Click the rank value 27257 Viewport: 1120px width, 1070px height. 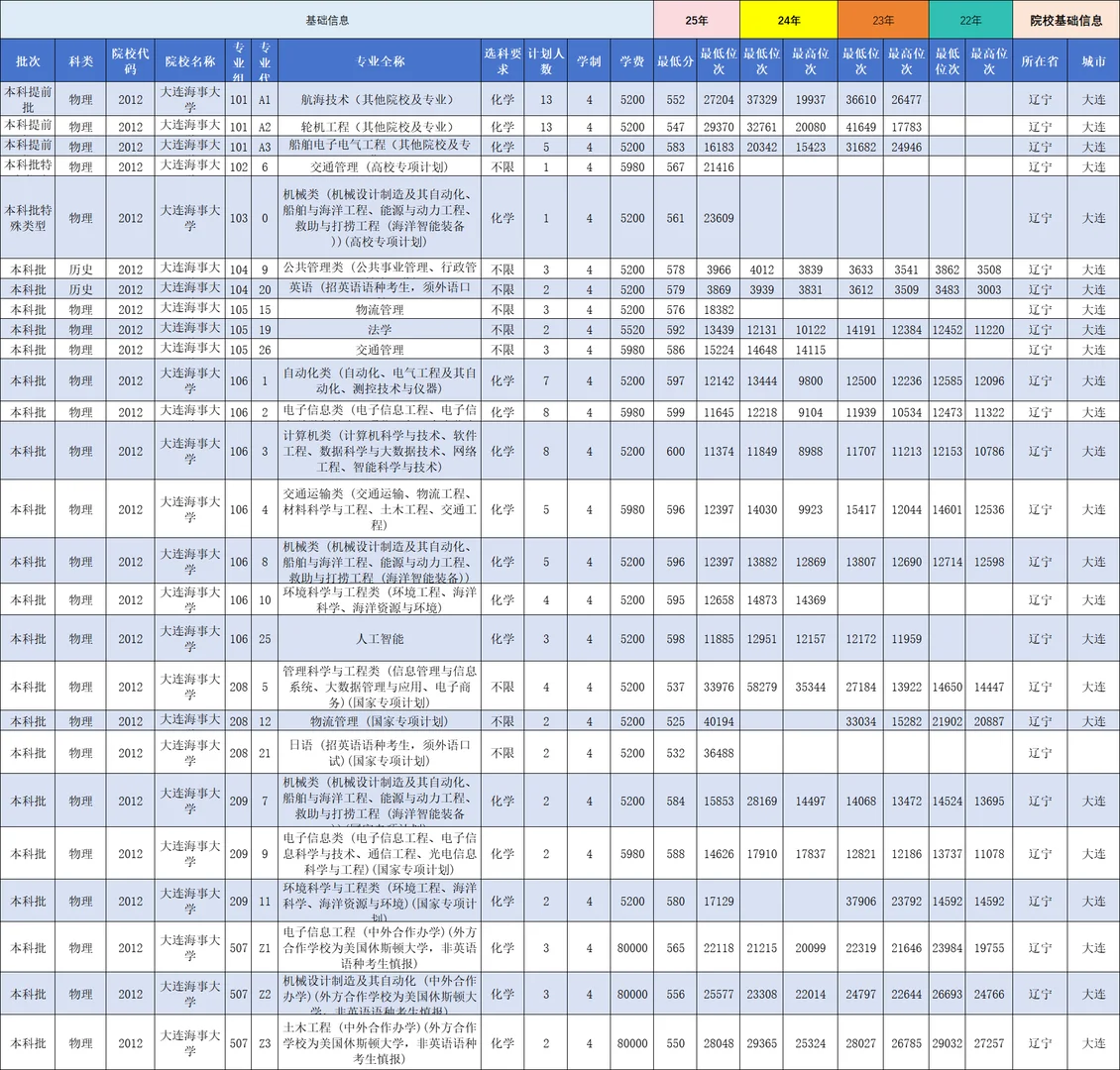tap(989, 1043)
